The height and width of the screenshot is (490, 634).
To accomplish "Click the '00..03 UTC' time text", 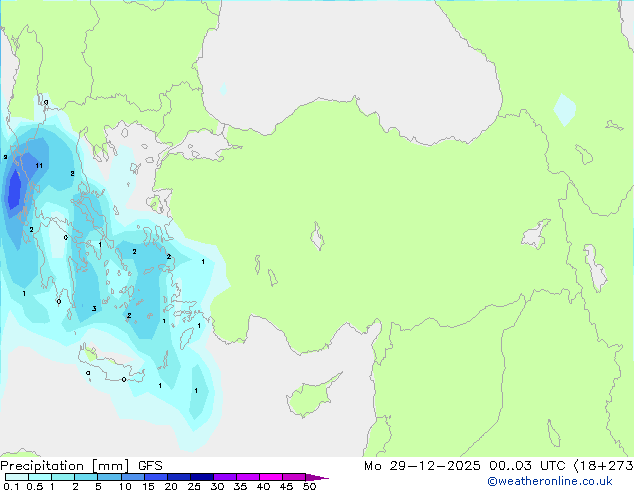I will [x=527, y=466].
